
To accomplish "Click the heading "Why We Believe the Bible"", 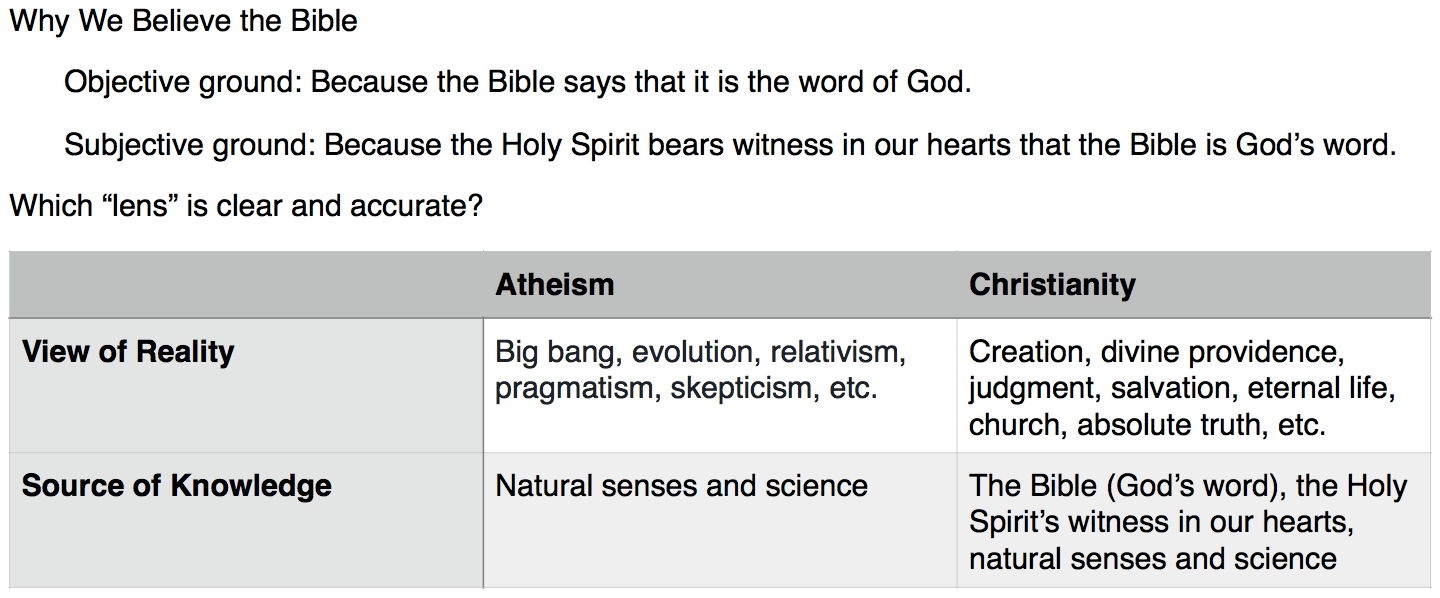I will 183,21.
